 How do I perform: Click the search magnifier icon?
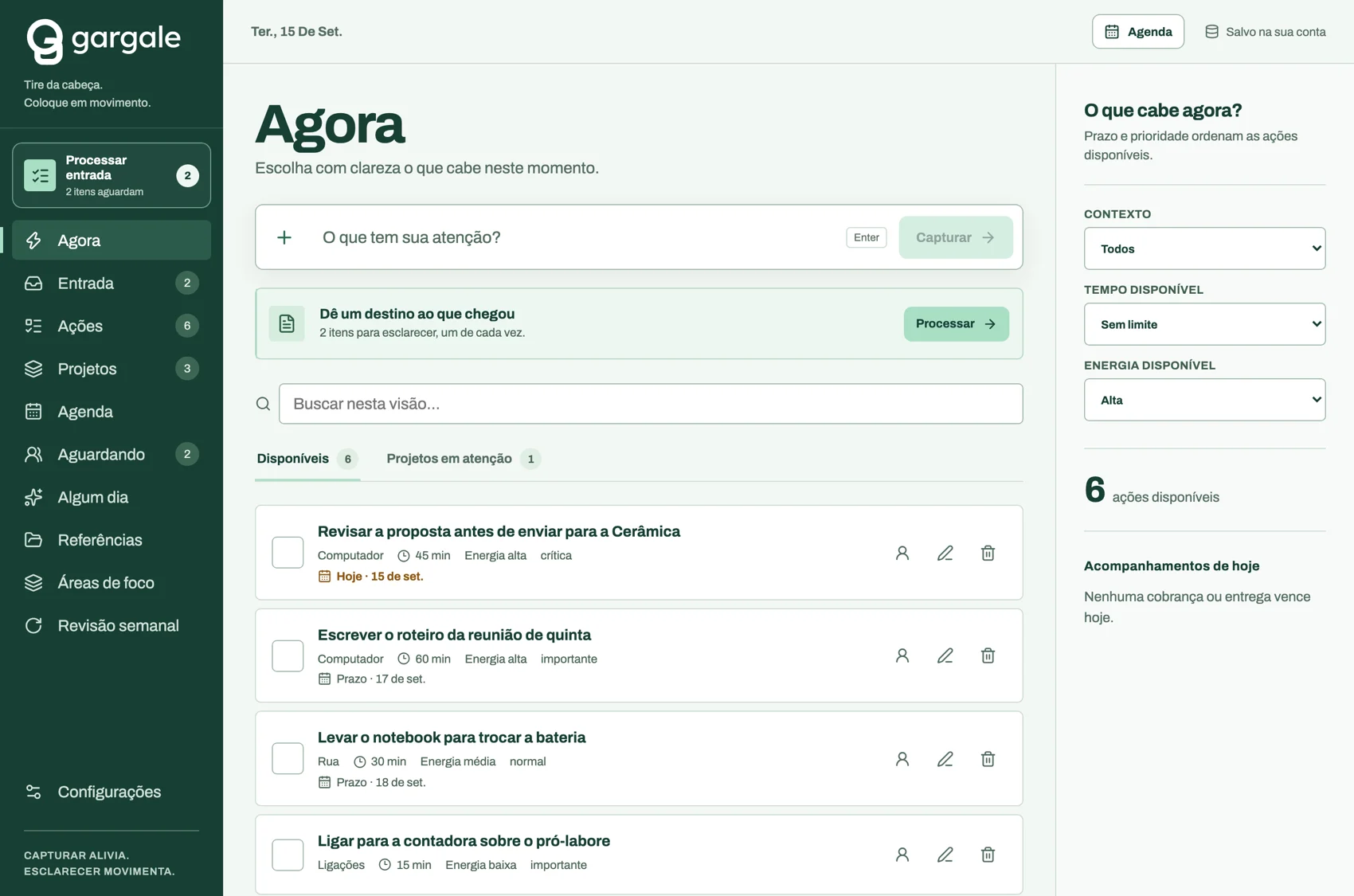[x=263, y=404]
